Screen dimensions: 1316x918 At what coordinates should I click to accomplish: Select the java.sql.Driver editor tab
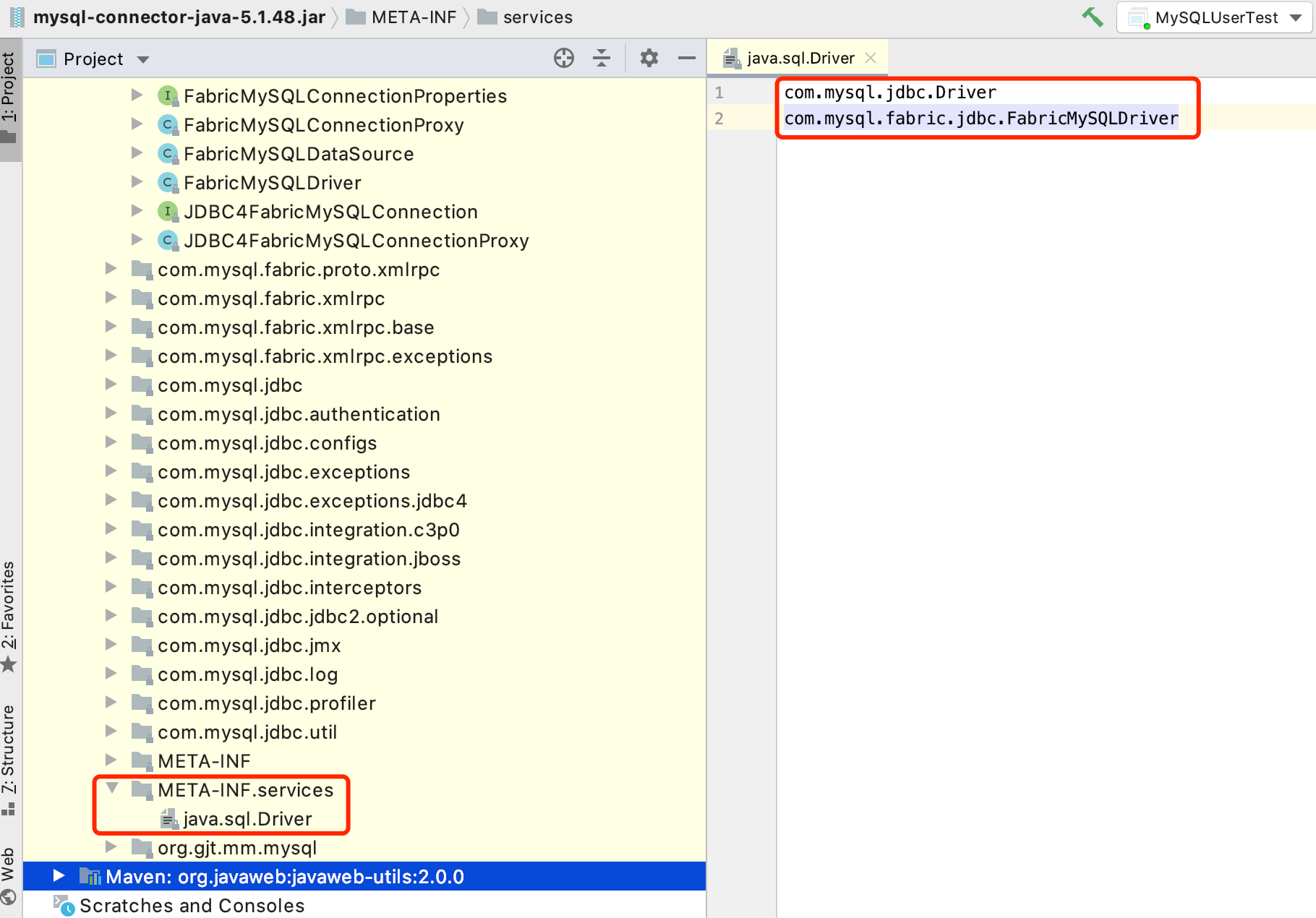(x=798, y=58)
